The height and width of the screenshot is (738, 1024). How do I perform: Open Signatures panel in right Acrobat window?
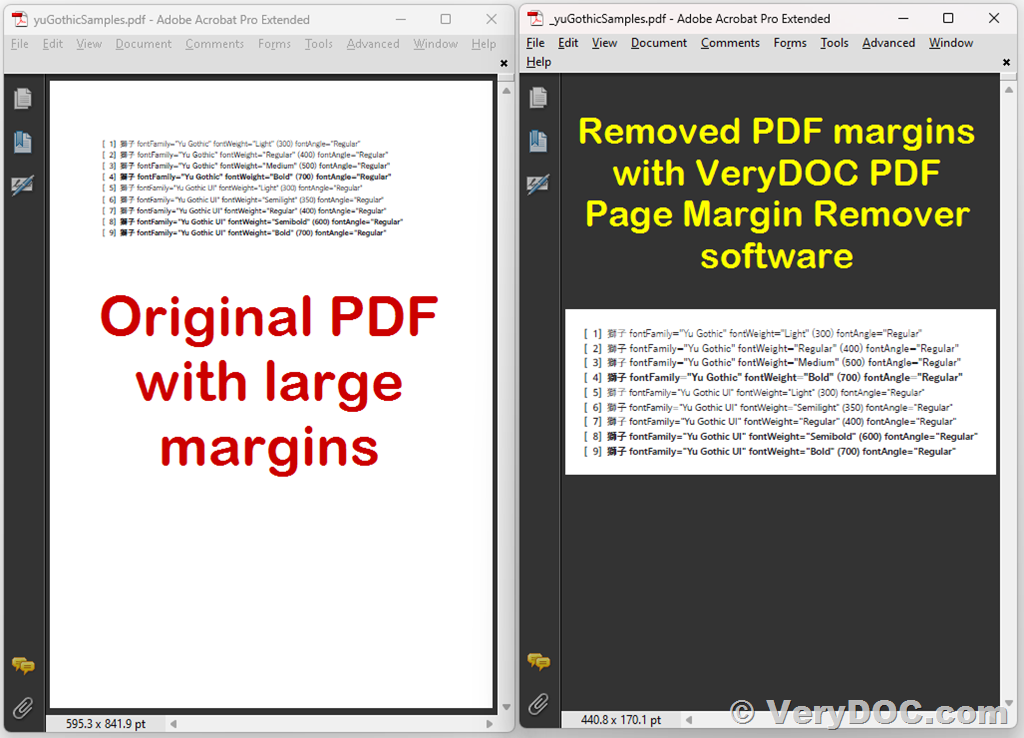coord(538,184)
